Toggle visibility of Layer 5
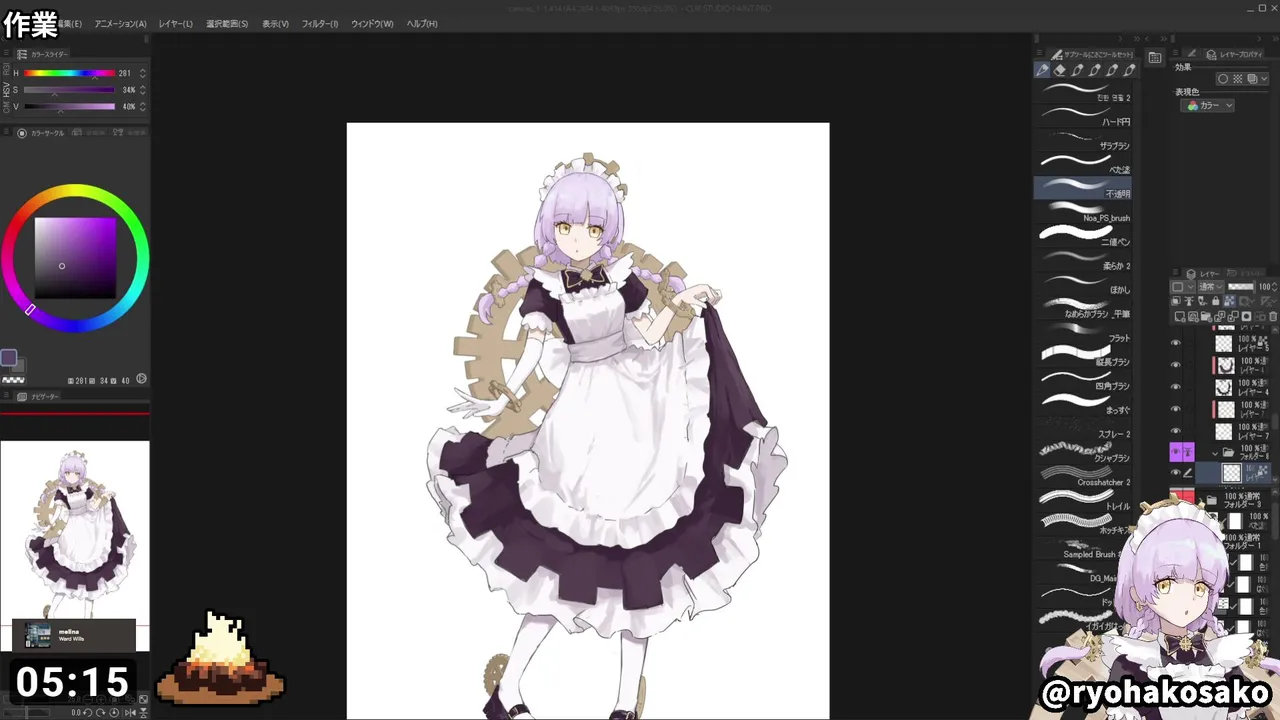 [x=1175, y=342]
